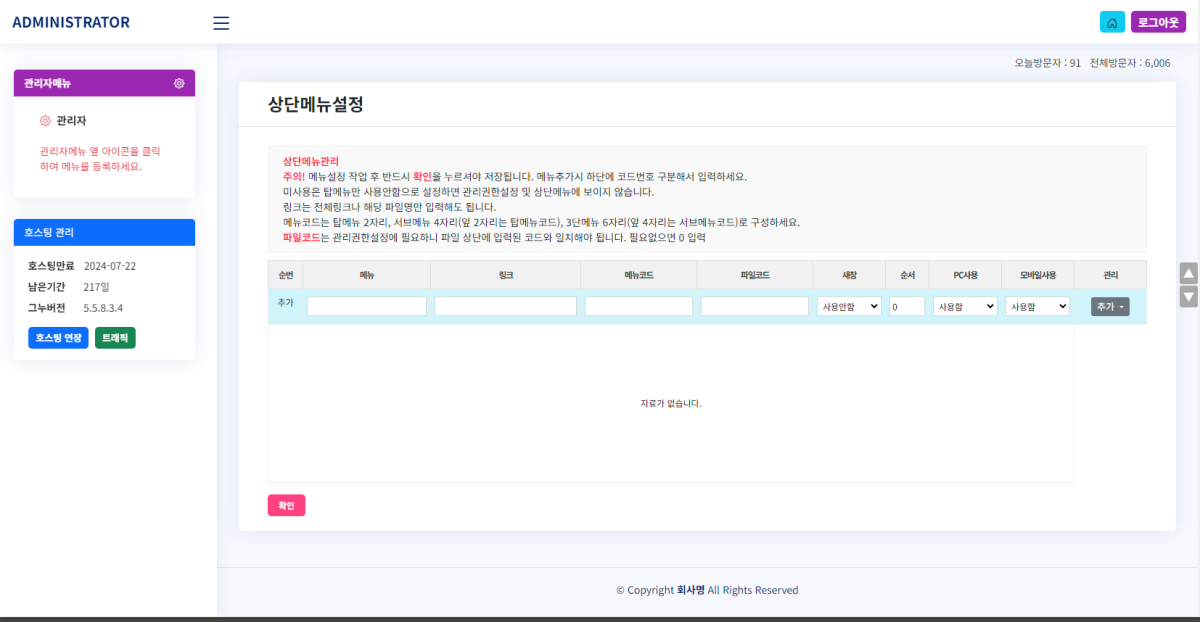Open the PC사용 dropdown
The width and height of the screenshot is (1200, 622).
point(965,306)
